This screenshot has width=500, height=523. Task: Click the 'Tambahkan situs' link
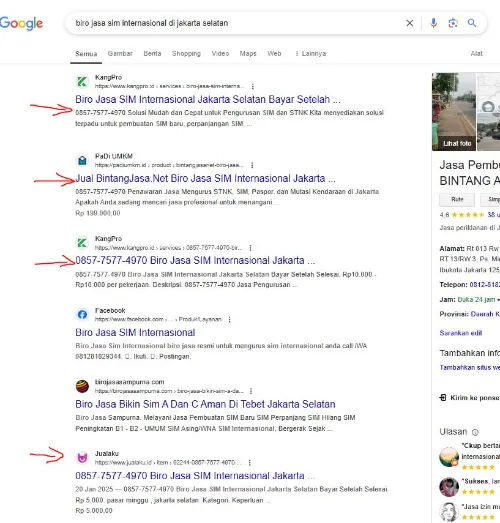[x=470, y=368]
